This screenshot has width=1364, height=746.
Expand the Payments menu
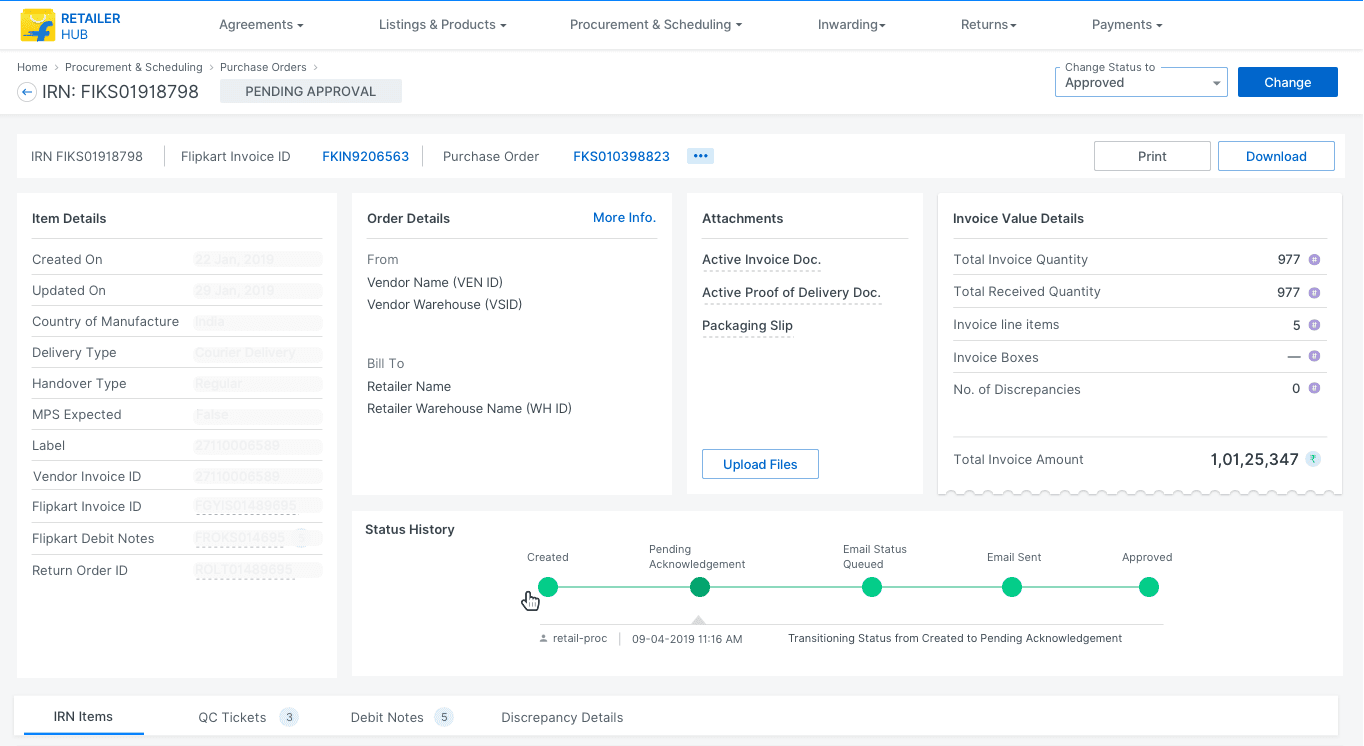click(1127, 25)
